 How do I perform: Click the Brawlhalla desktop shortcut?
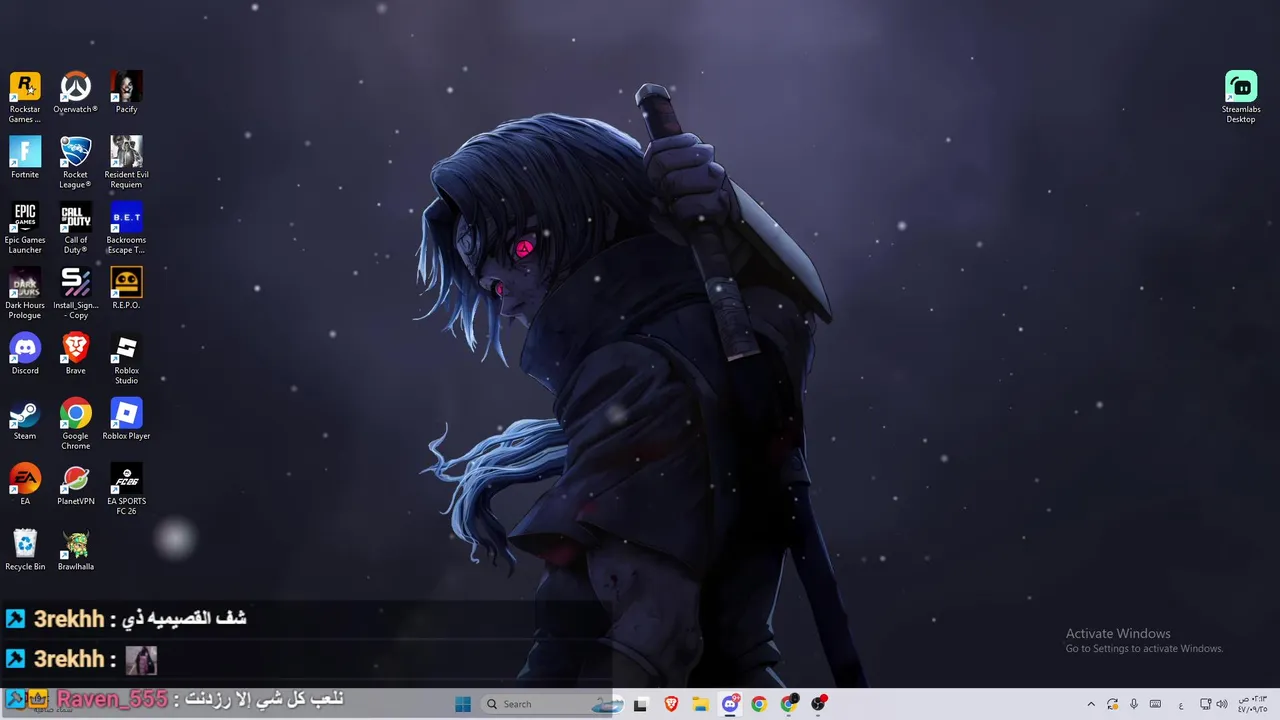(x=75, y=550)
